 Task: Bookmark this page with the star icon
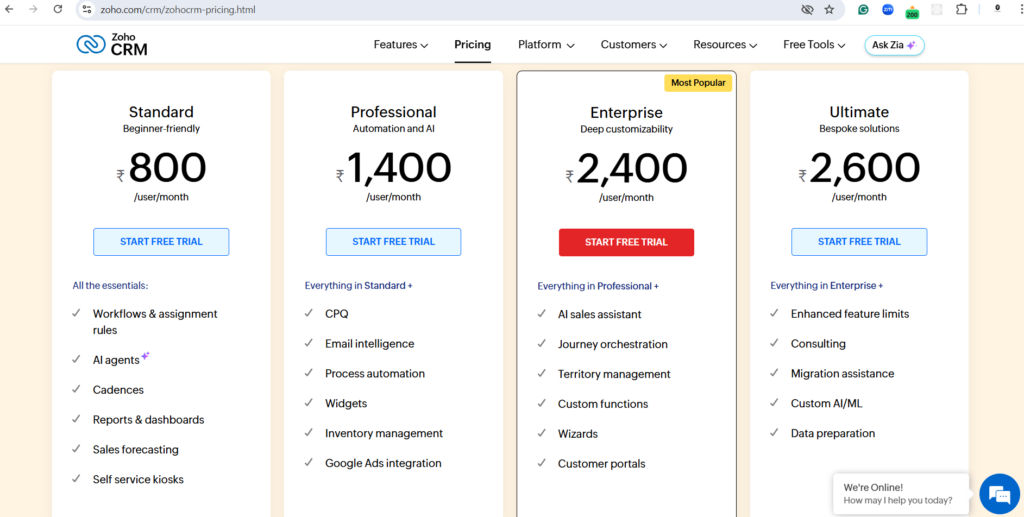click(829, 9)
